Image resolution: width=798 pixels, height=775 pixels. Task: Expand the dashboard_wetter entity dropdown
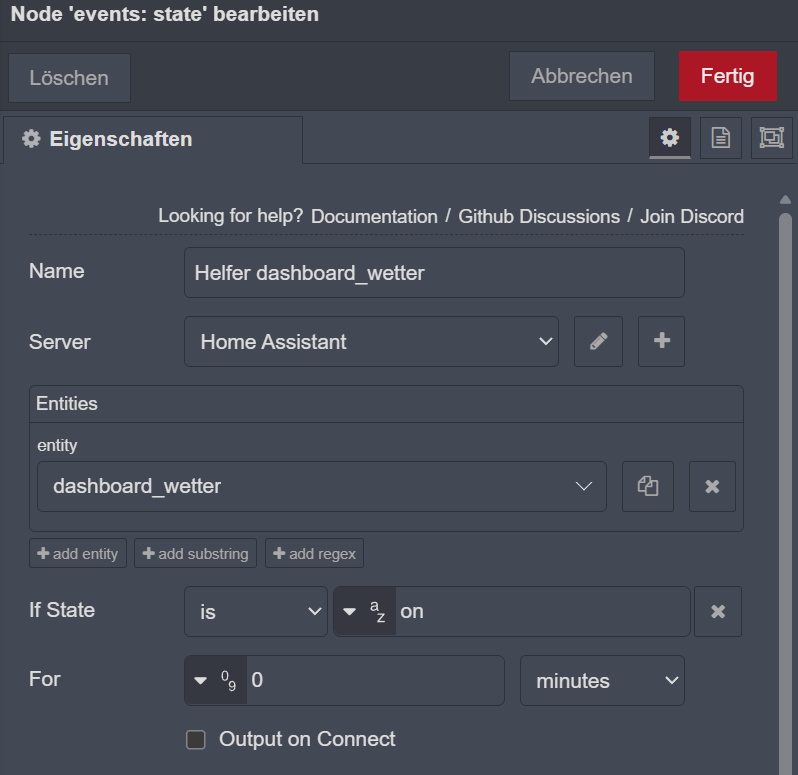click(321, 487)
